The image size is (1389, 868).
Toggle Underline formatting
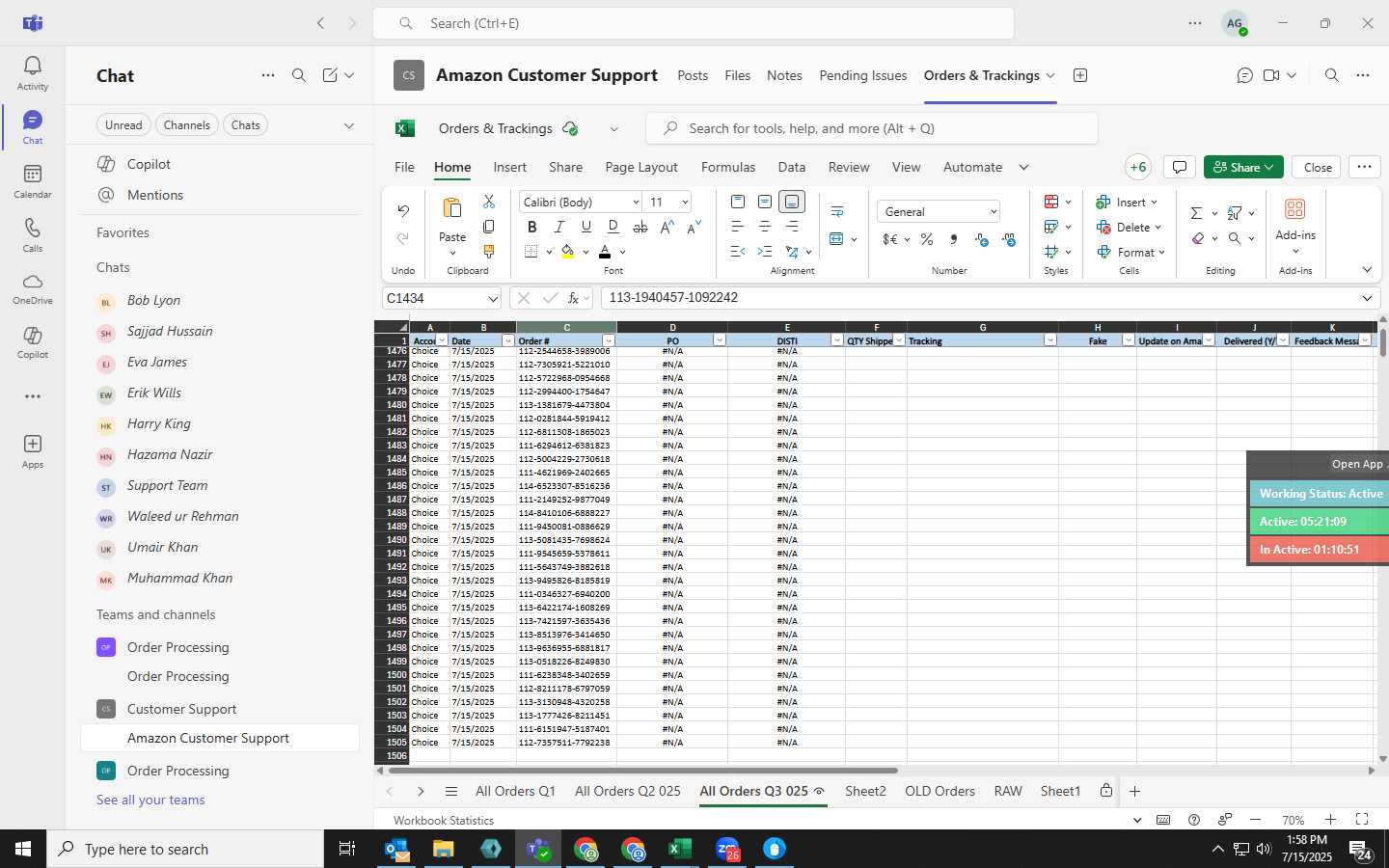[586, 227]
